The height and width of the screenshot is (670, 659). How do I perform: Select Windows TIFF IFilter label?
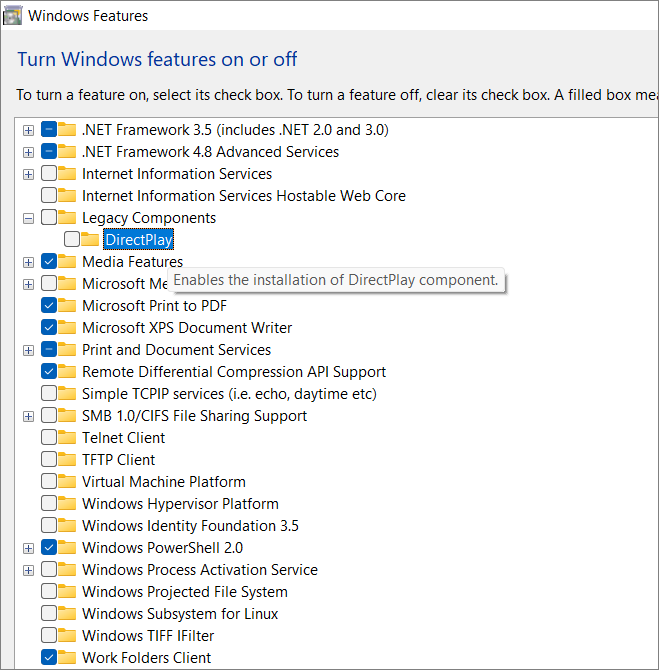coord(148,635)
